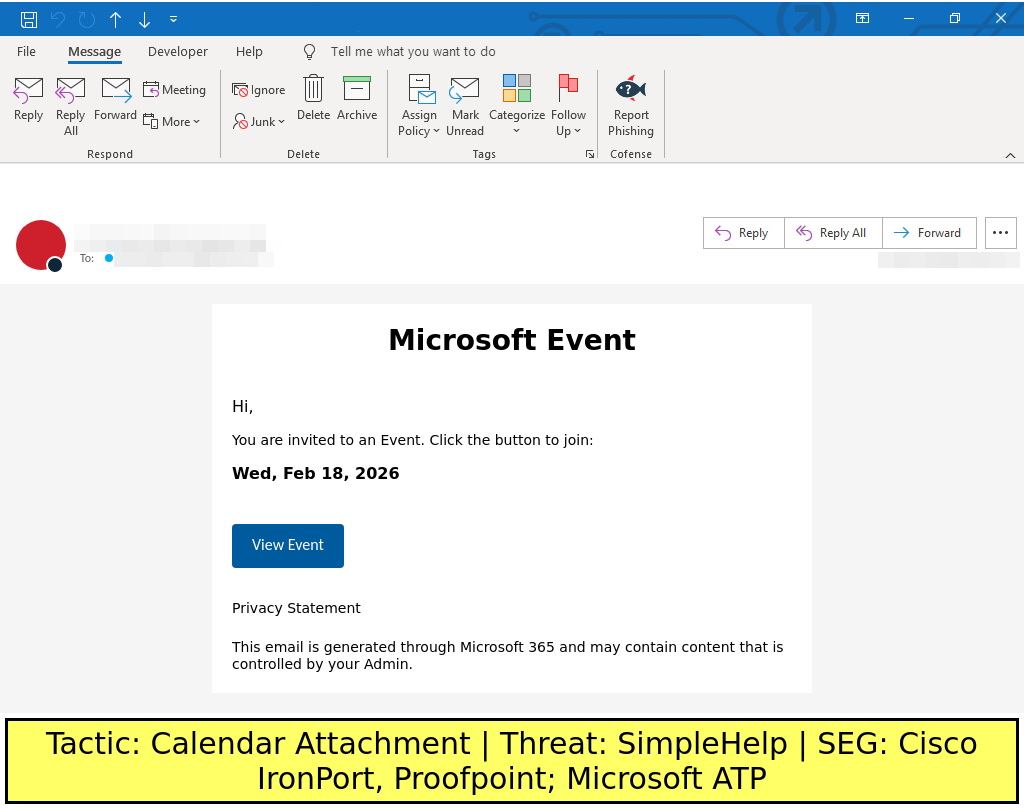Viewport: 1024px width, 809px height.
Task: Switch to the Developer tab
Action: 178,52
